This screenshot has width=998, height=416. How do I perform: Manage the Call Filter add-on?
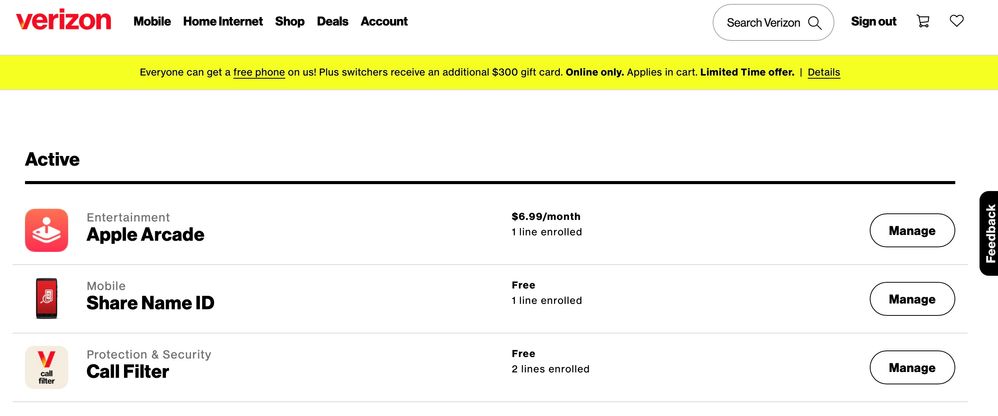tap(912, 368)
